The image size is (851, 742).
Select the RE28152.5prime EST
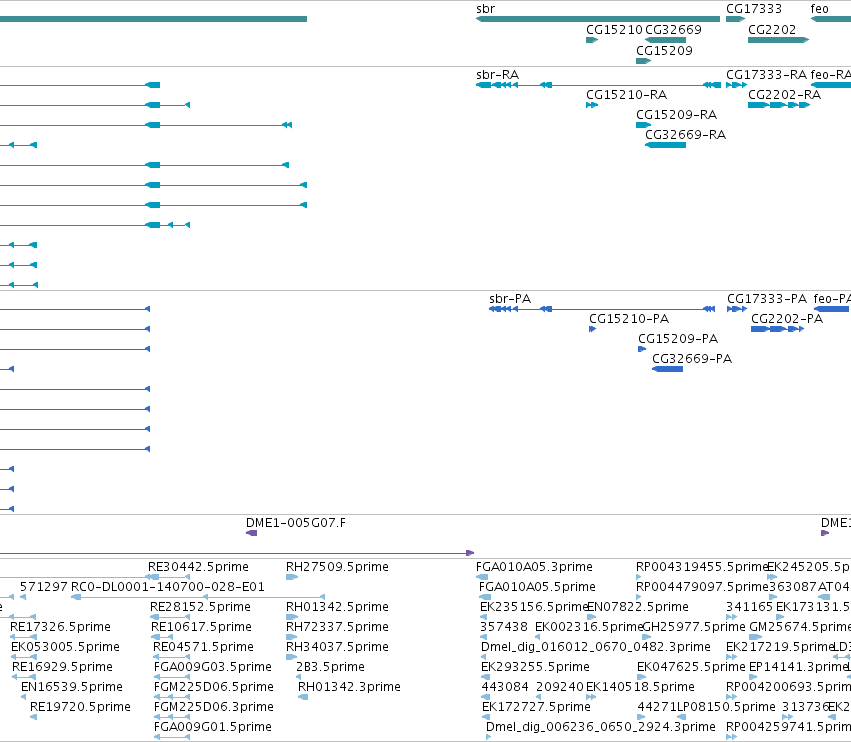(x=170, y=617)
